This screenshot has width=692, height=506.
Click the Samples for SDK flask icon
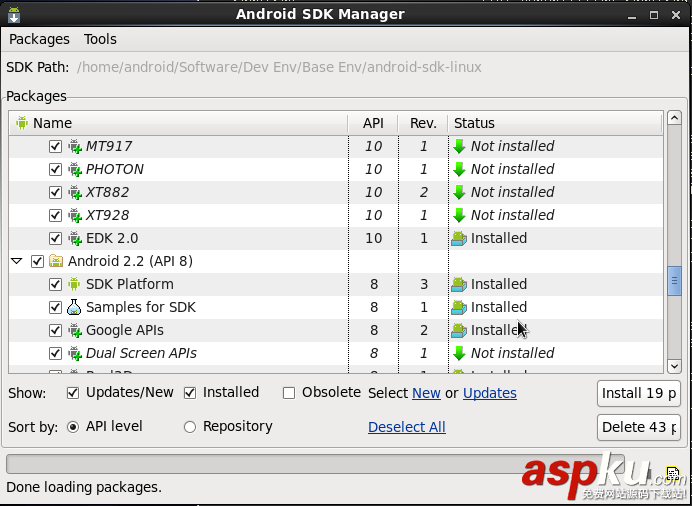click(74, 307)
